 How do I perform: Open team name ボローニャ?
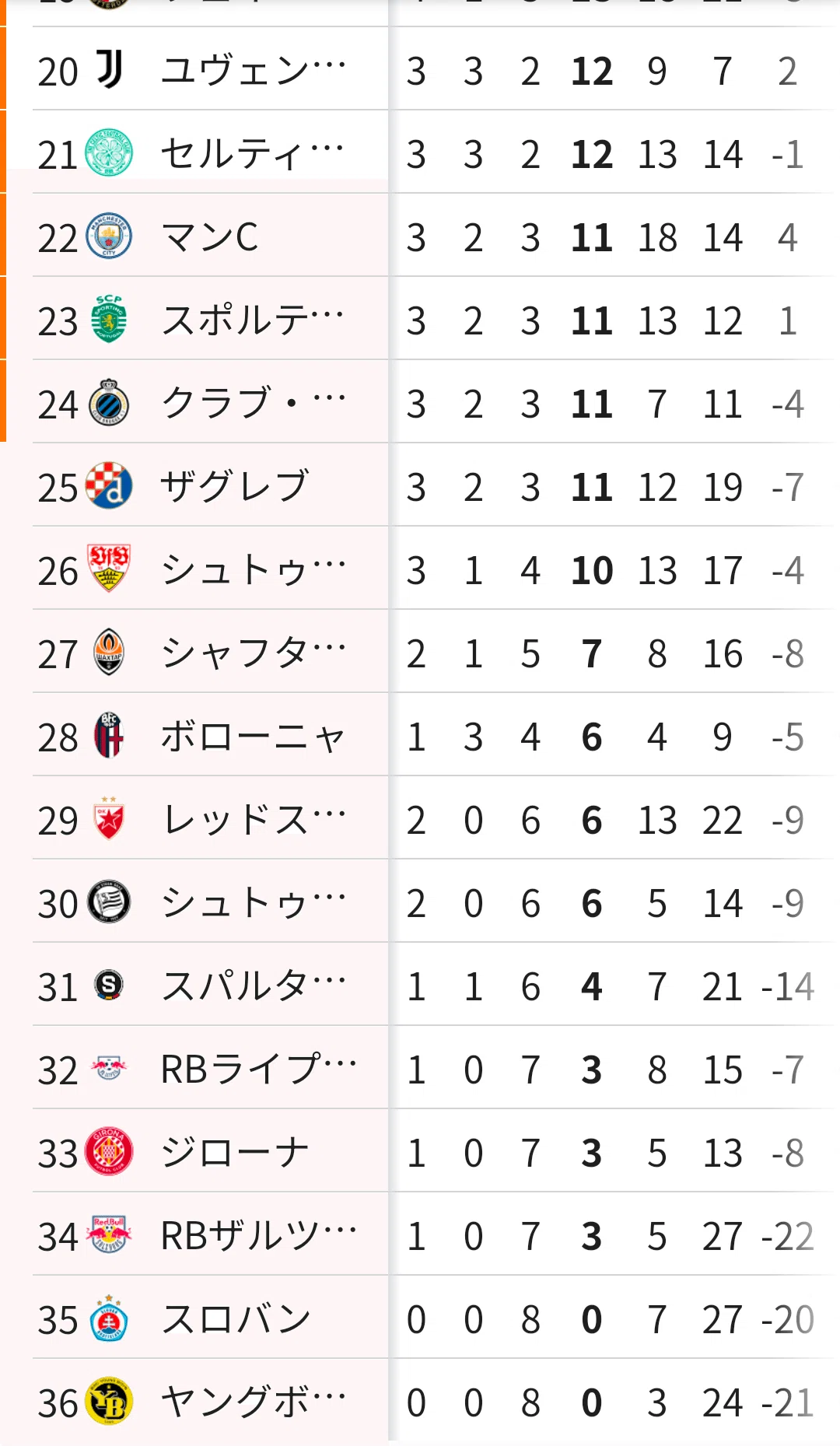click(x=253, y=736)
